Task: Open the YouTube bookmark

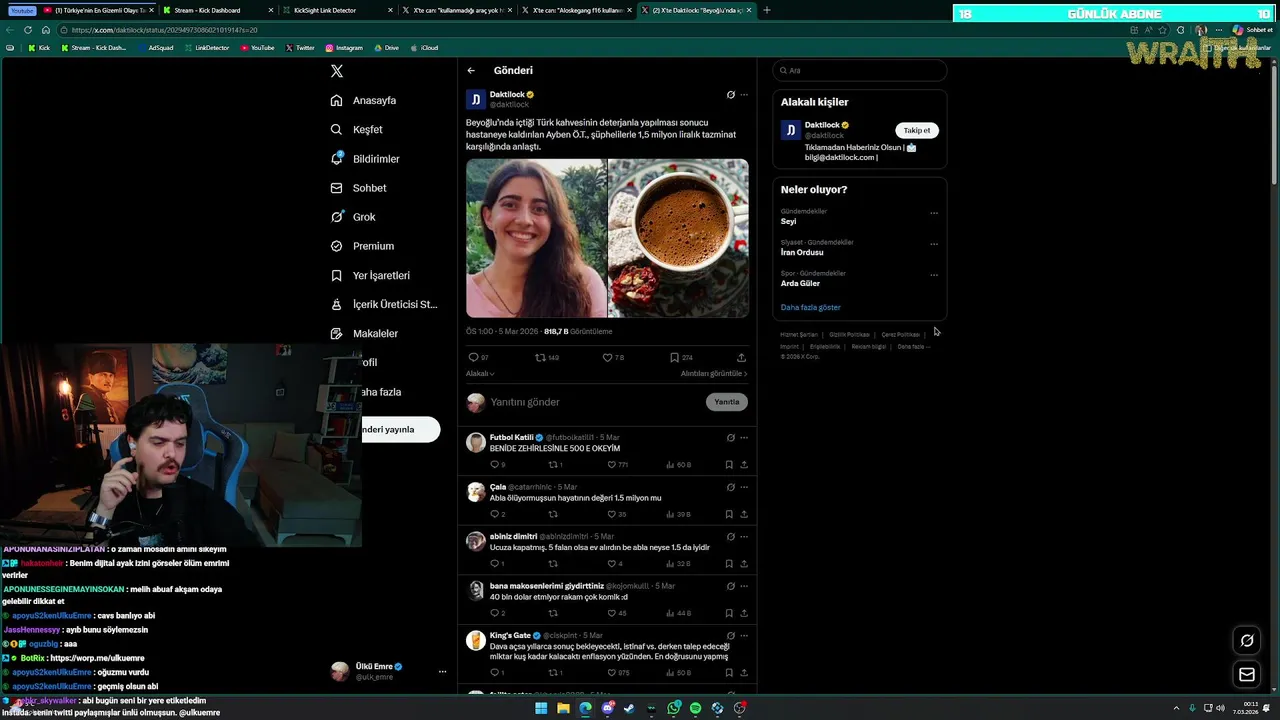Action: coord(257,48)
